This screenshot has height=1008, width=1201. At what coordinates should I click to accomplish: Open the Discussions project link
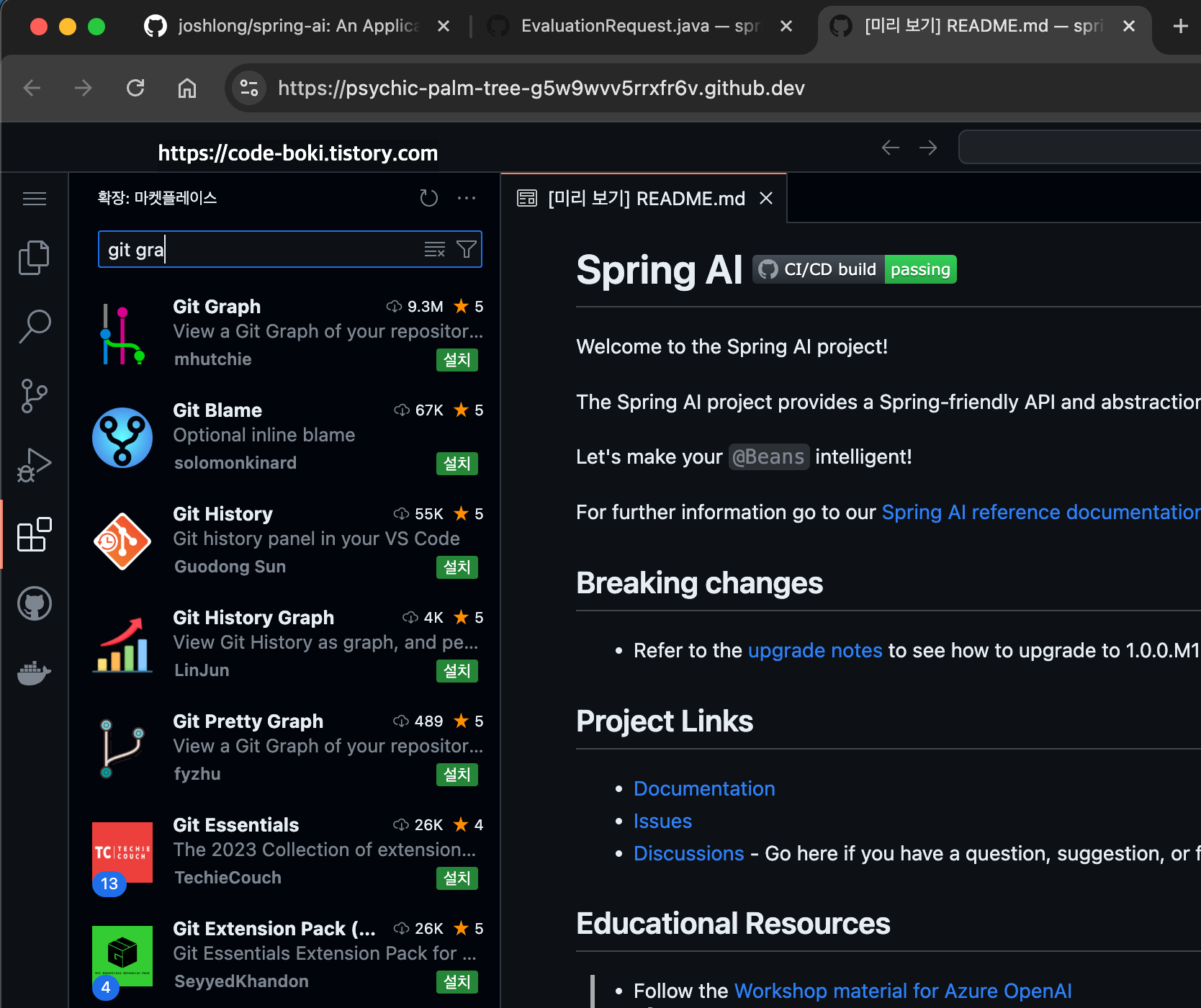(x=688, y=854)
